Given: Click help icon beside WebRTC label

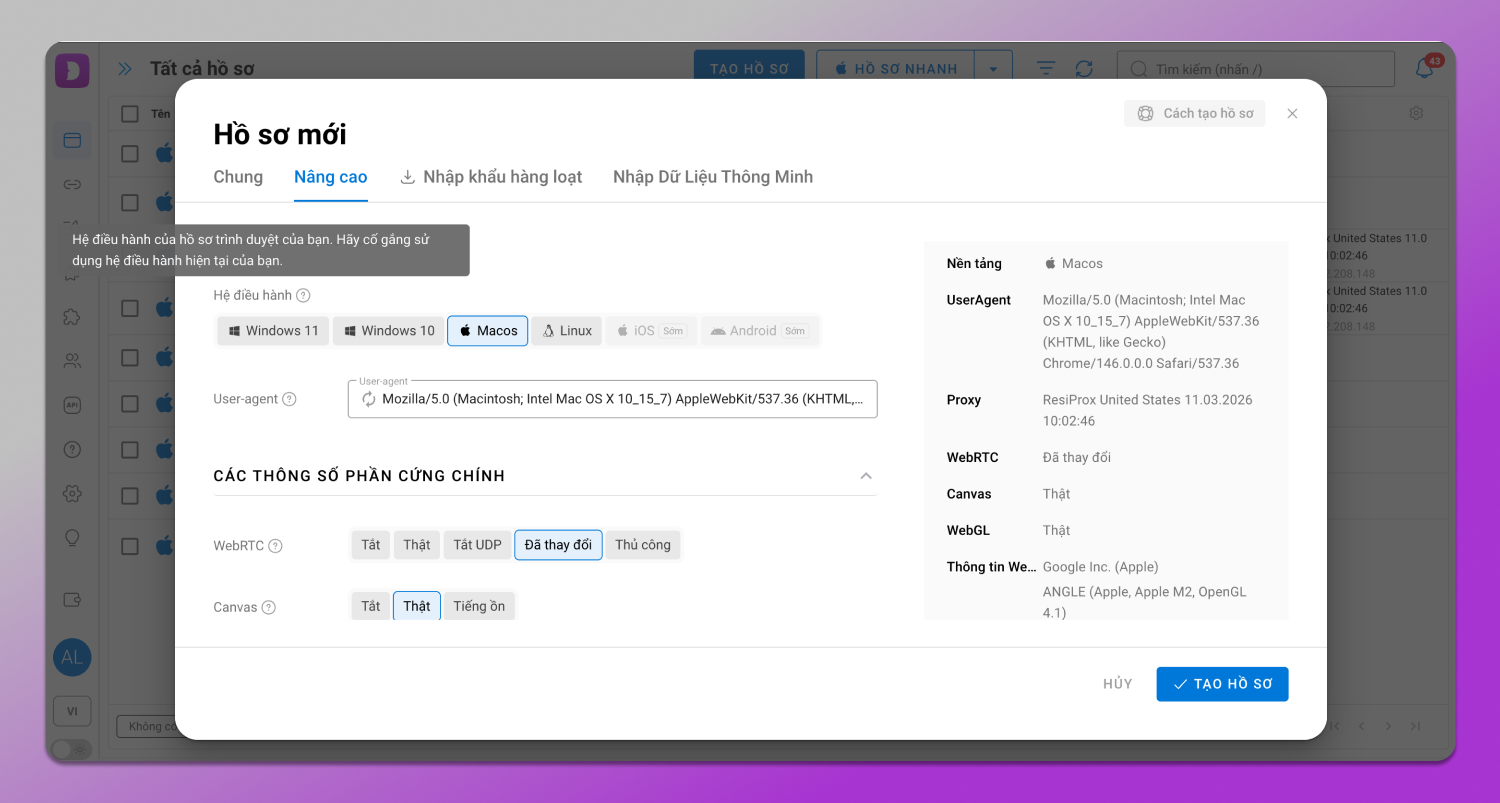Looking at the screenshot, I should coord(276,546).
